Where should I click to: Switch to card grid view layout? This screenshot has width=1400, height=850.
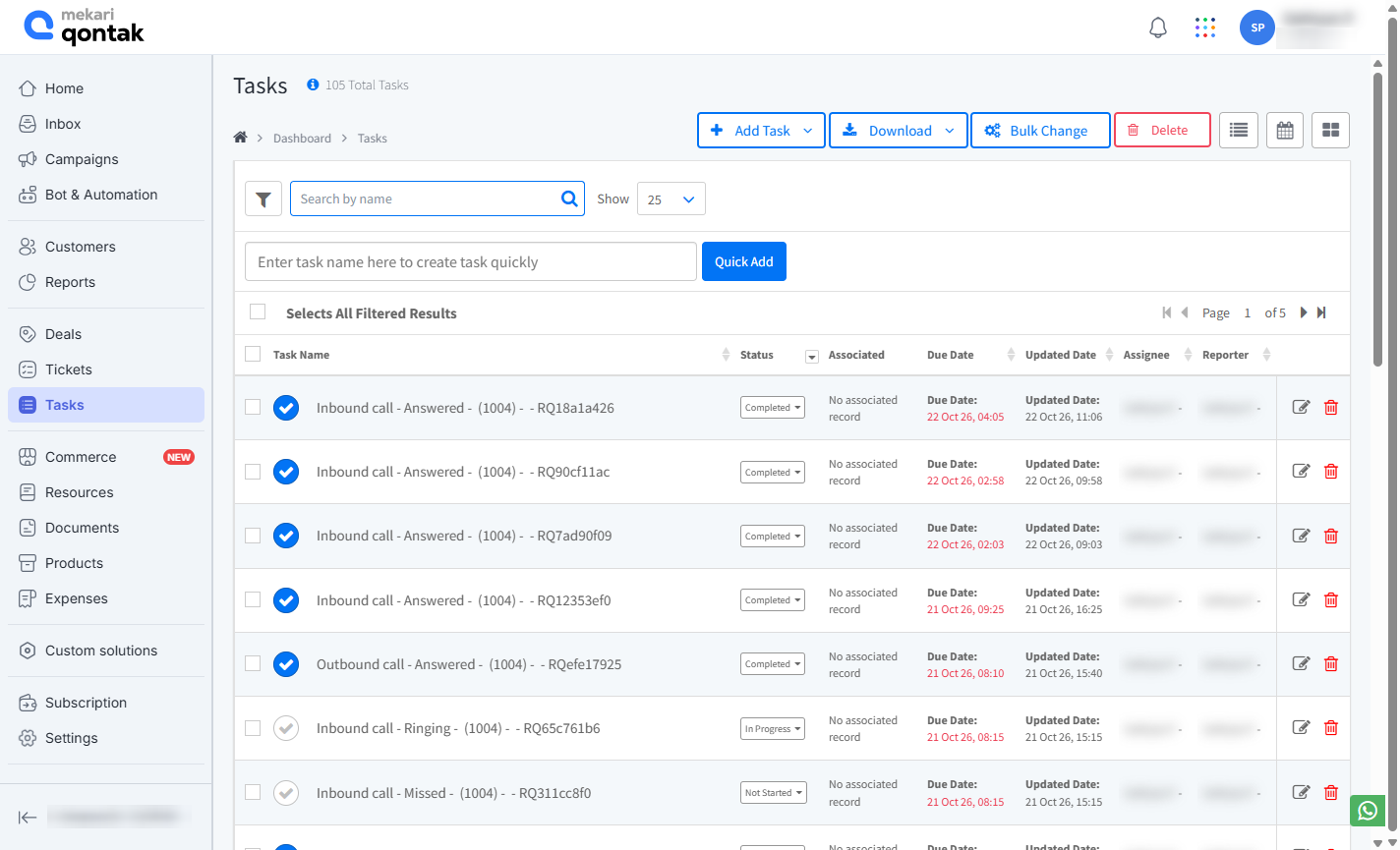[x=1330, y=130]
